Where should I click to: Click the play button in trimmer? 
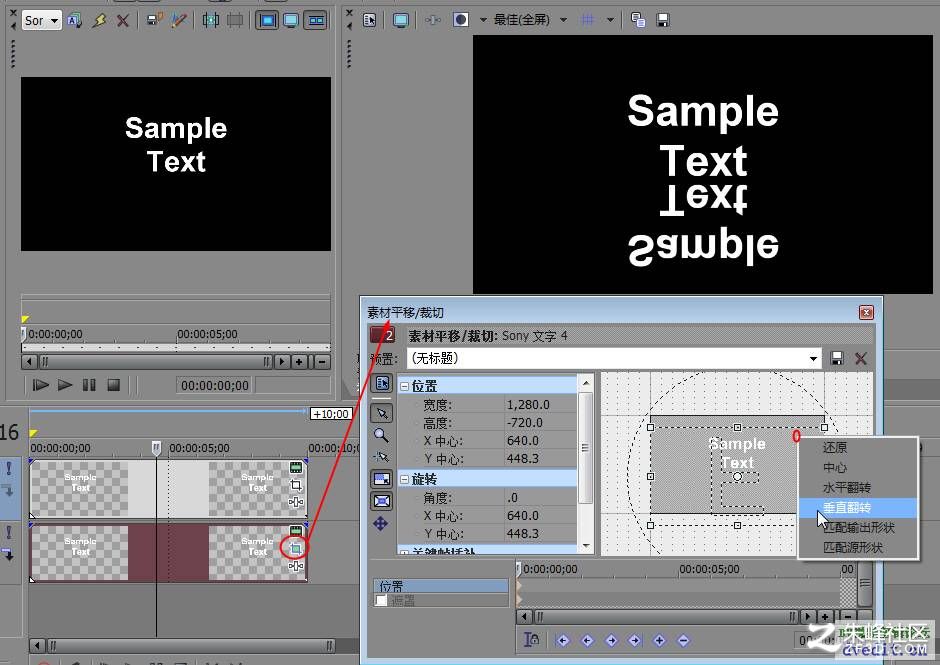[x=65, y=385]
